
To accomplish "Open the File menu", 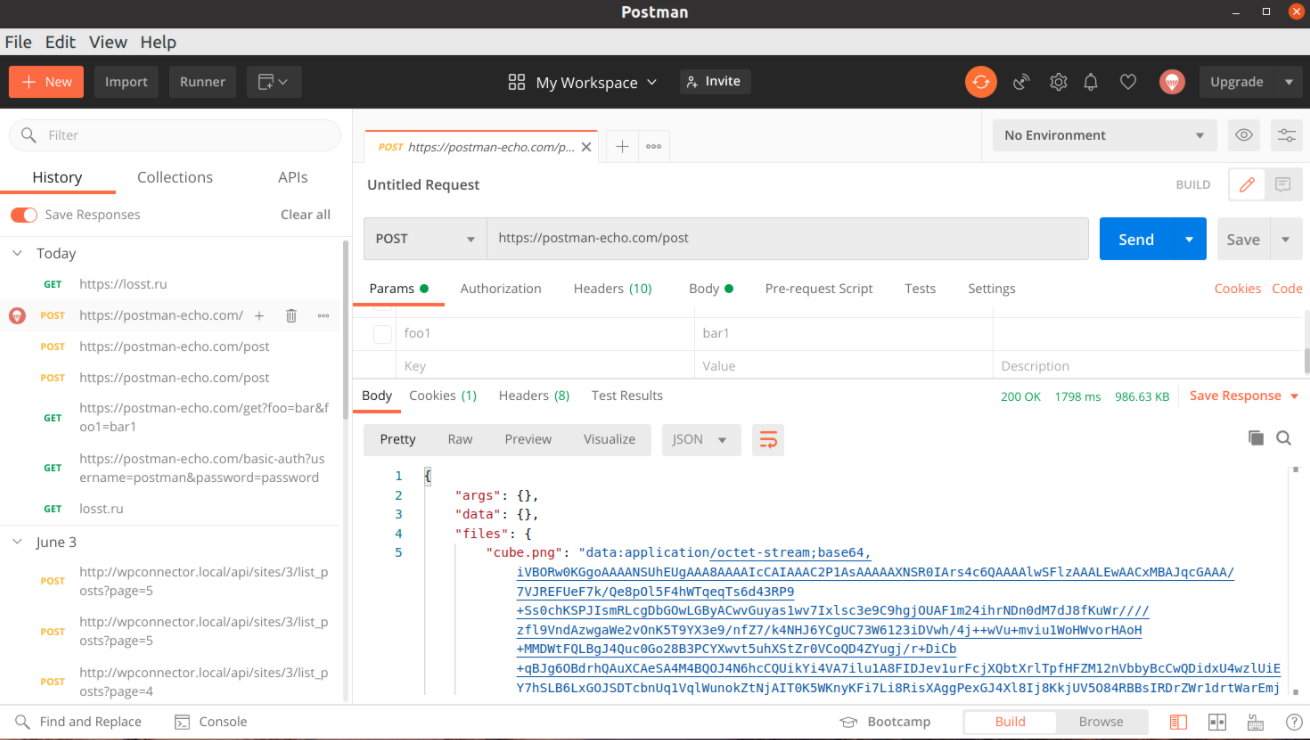I will click(x=18, y=42).
